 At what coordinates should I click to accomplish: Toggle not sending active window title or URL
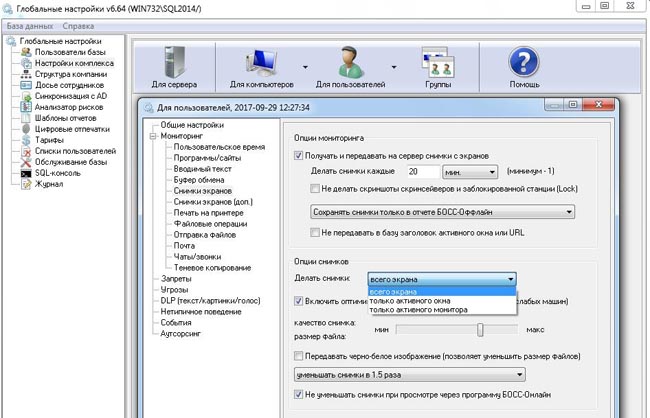coord(315,233)
